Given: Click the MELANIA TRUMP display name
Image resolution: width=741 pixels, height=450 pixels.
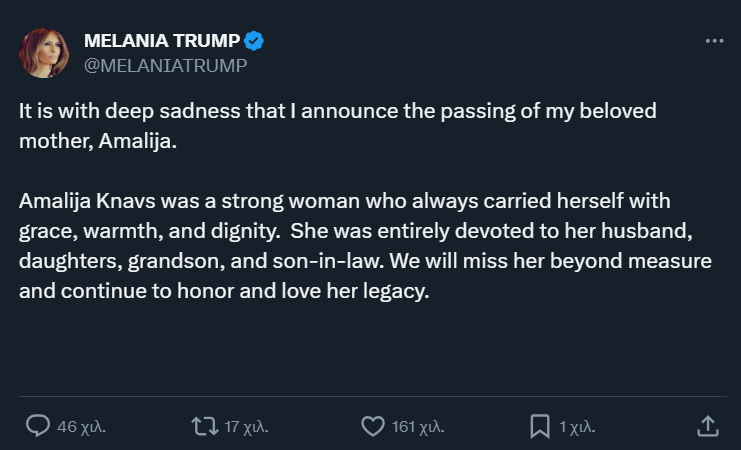Looking at the screenshot, I should click(162, 41).
